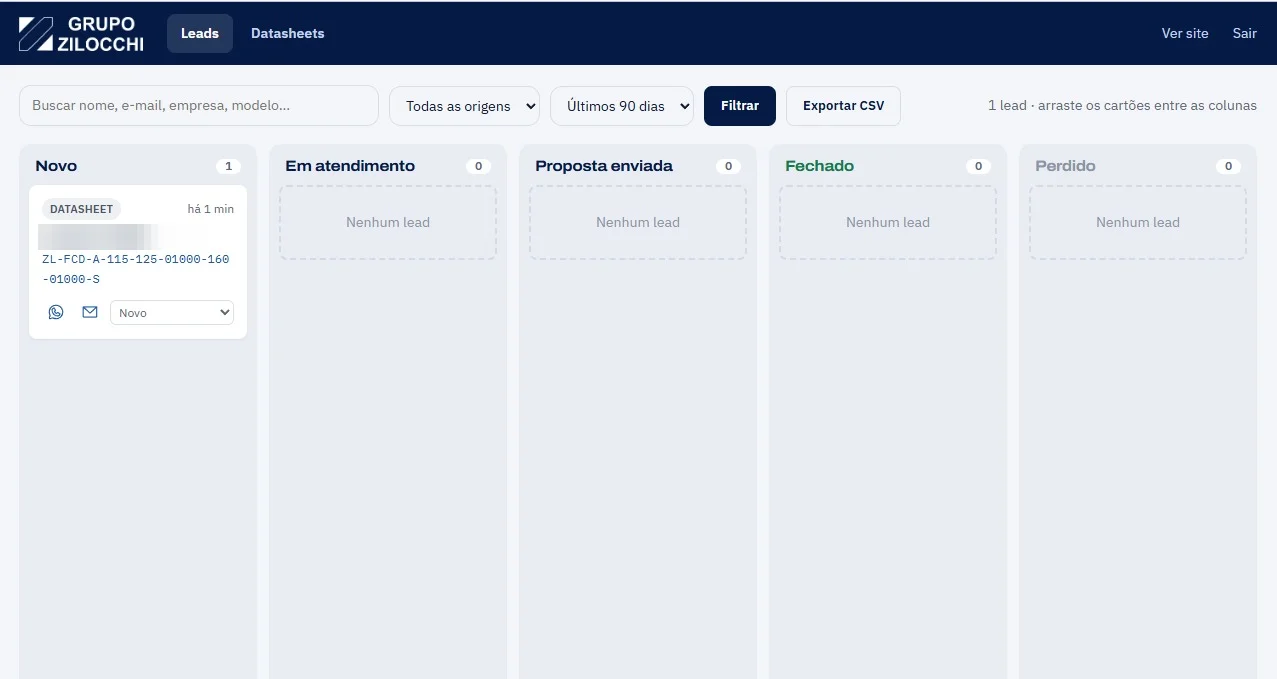Focus the lead search input field
The height and width of the screenshot is (679, 1277).
199,106
